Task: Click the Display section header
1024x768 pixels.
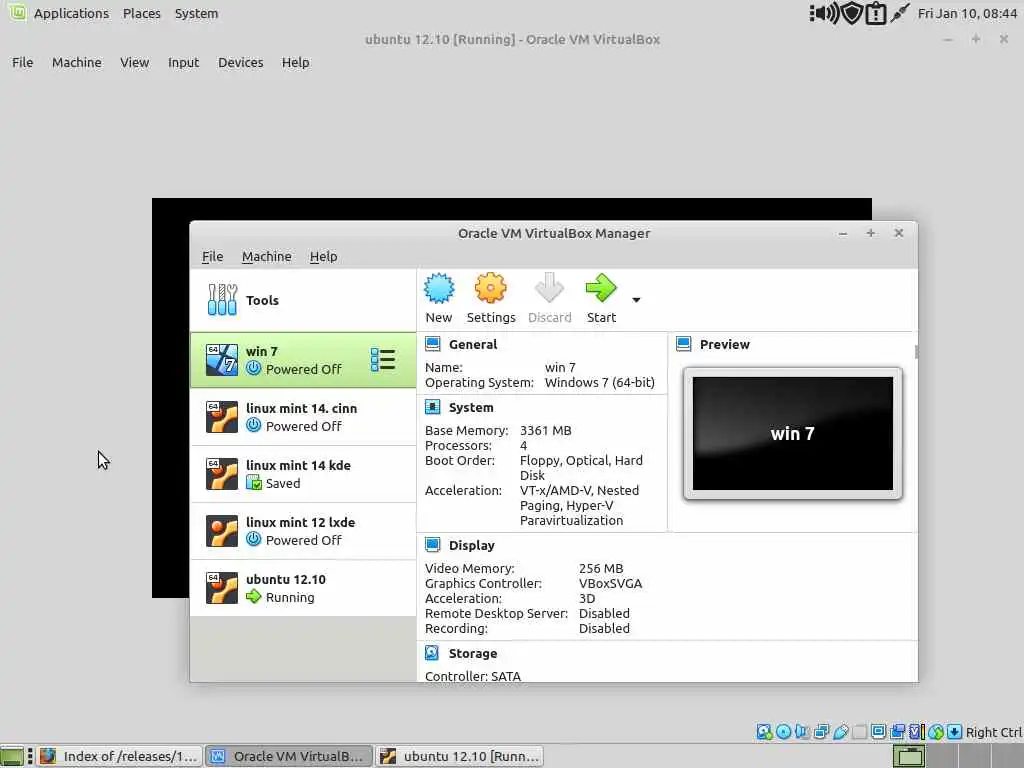Action: point(472,545)
